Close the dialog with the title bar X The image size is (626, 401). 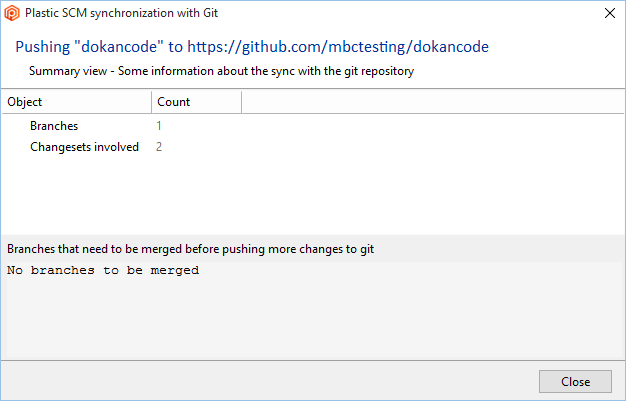coord(610,14)
